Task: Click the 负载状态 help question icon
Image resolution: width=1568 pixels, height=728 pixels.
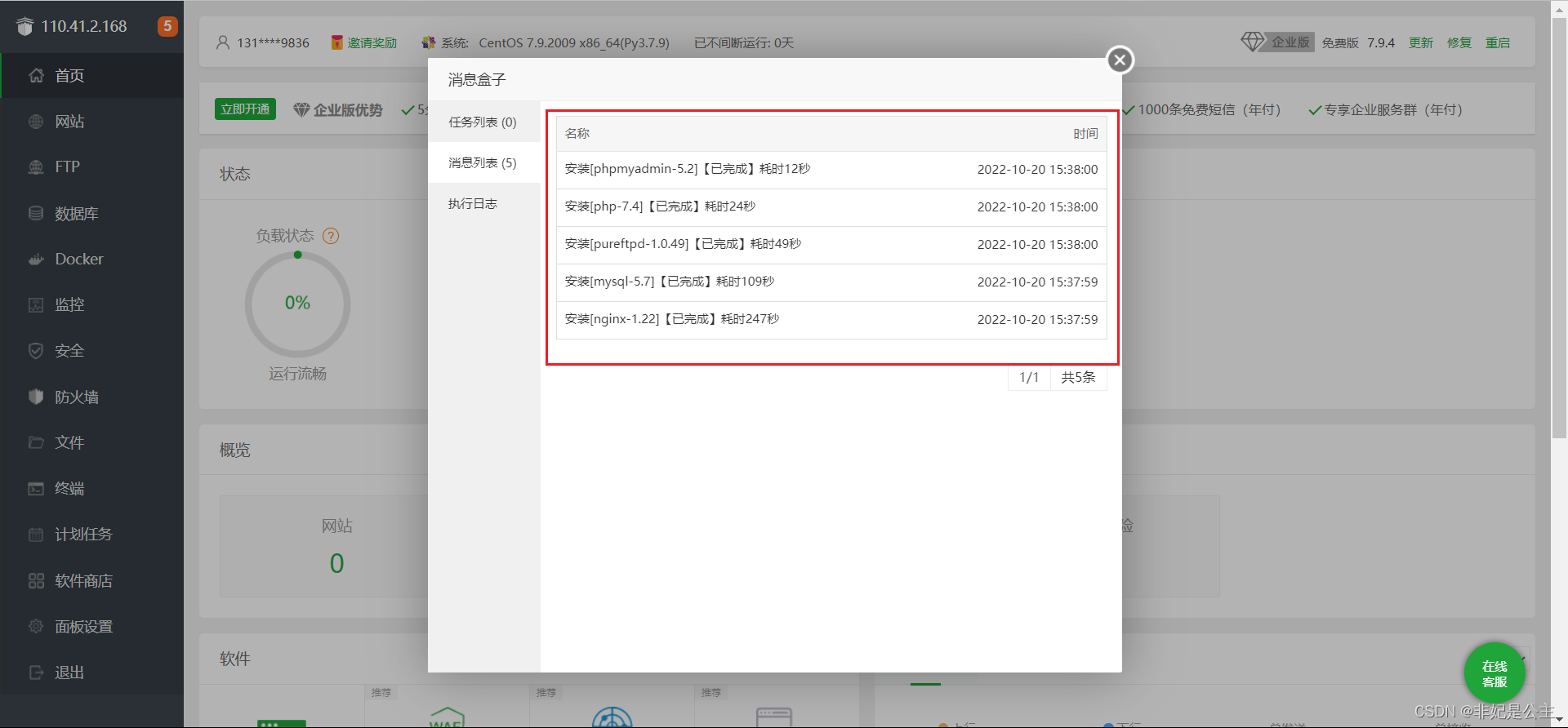Action: (331, 236)
